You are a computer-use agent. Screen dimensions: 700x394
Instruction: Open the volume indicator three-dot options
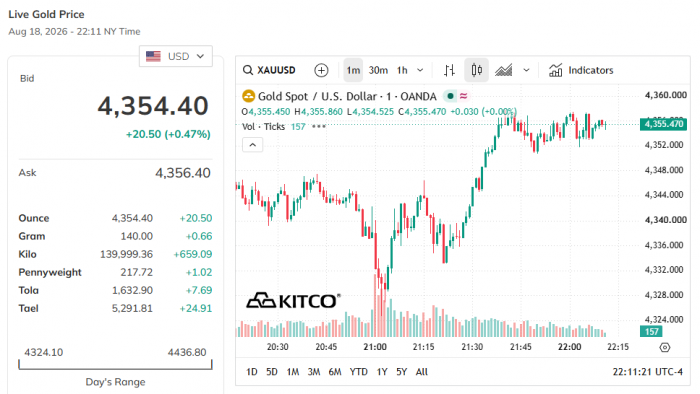[x=319, y=127]
